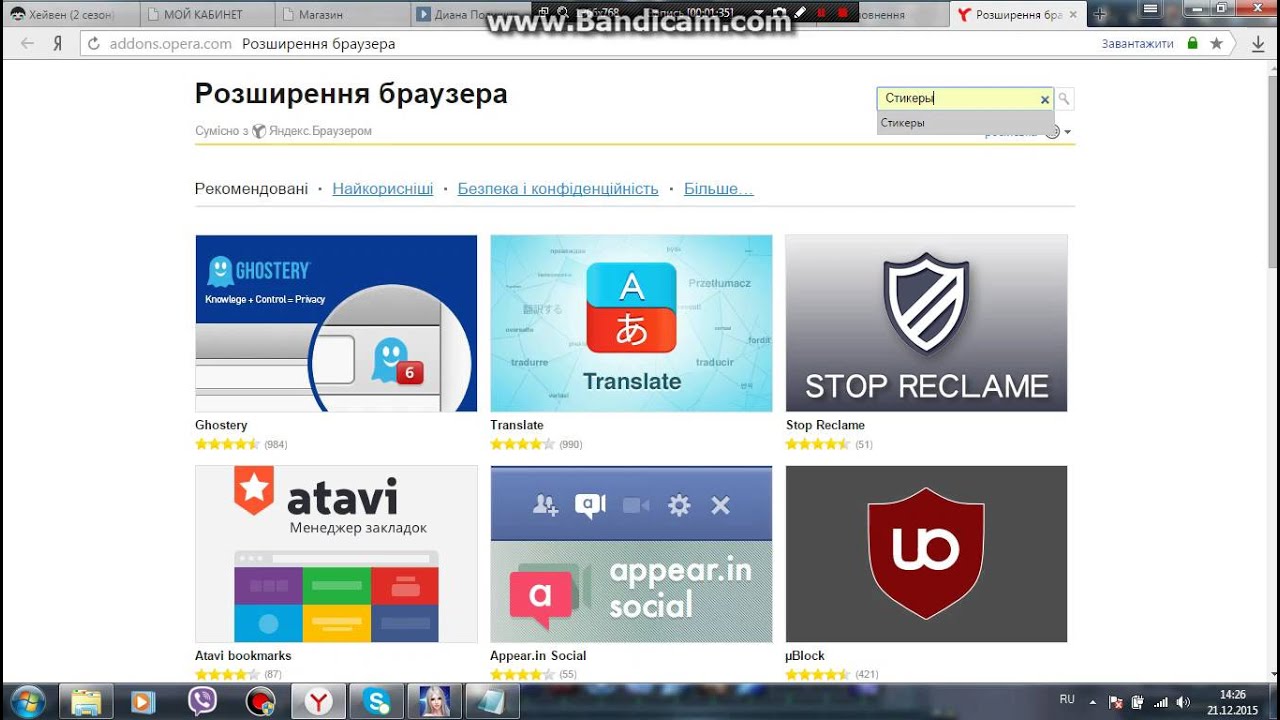The height and width of the screenshot is (720, 1280).
Task: Open the Найкорисніші category link
Action: tap(383, 188)
